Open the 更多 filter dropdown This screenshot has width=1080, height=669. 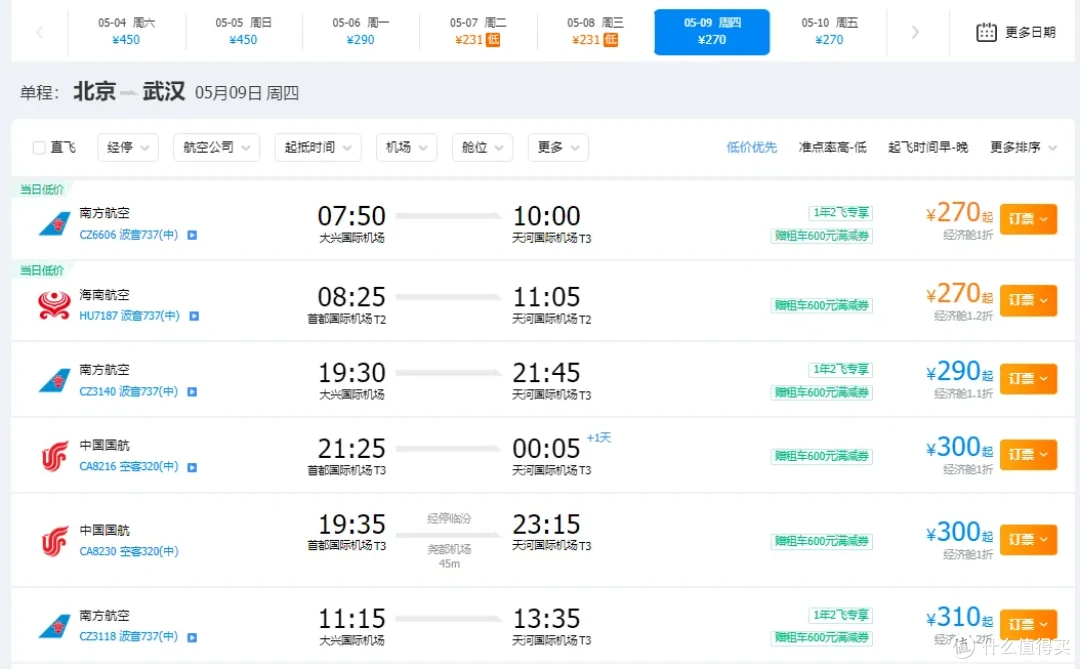click(558, 147)
